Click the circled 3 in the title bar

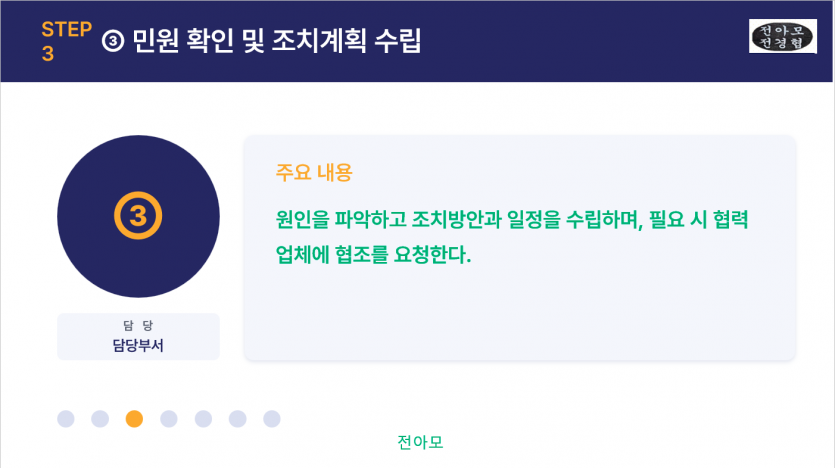click(x=113, y=41)
